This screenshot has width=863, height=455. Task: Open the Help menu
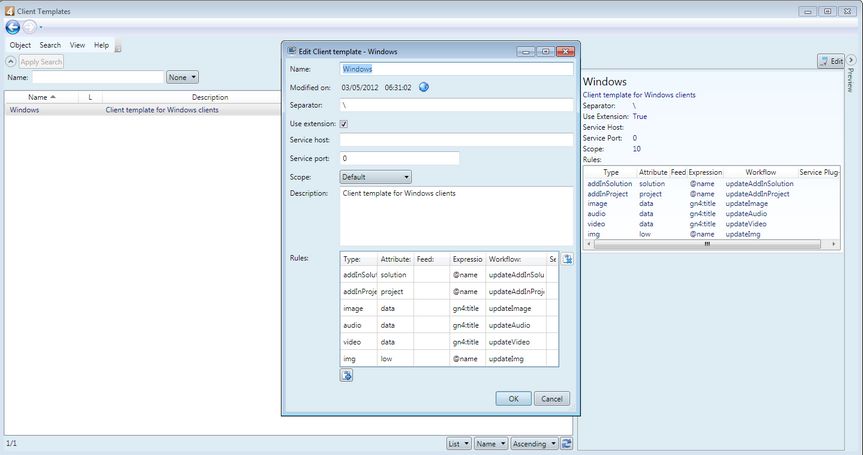101,45
